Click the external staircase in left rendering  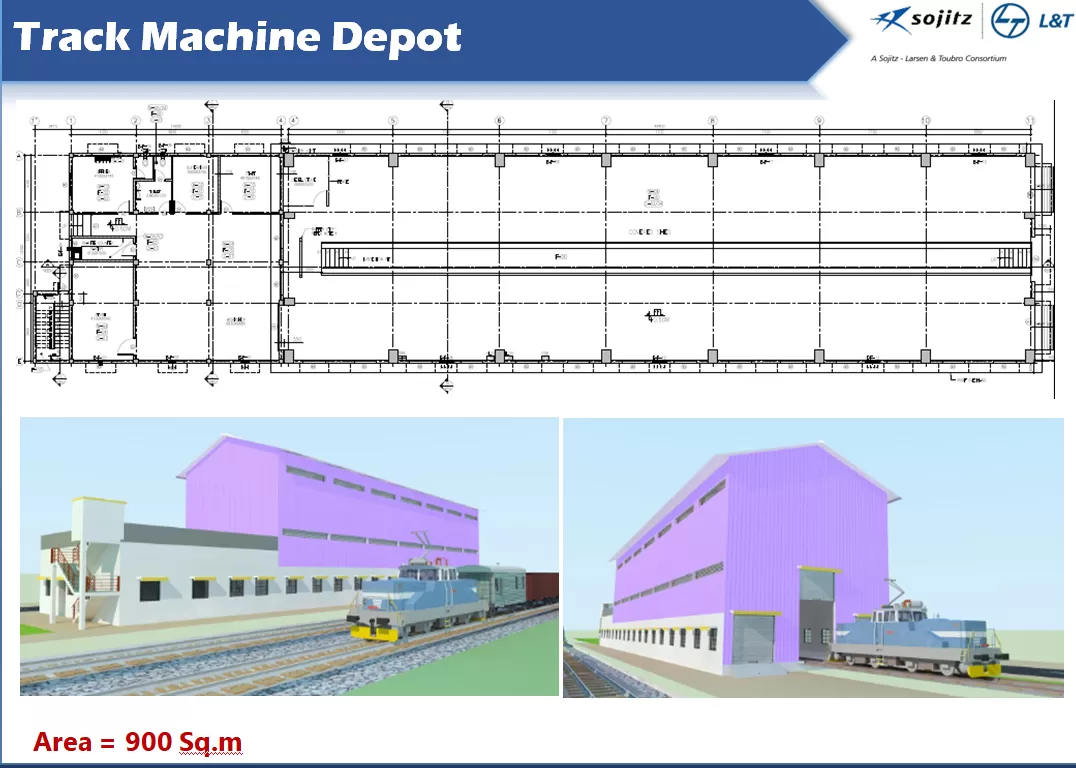pos(71,575)
